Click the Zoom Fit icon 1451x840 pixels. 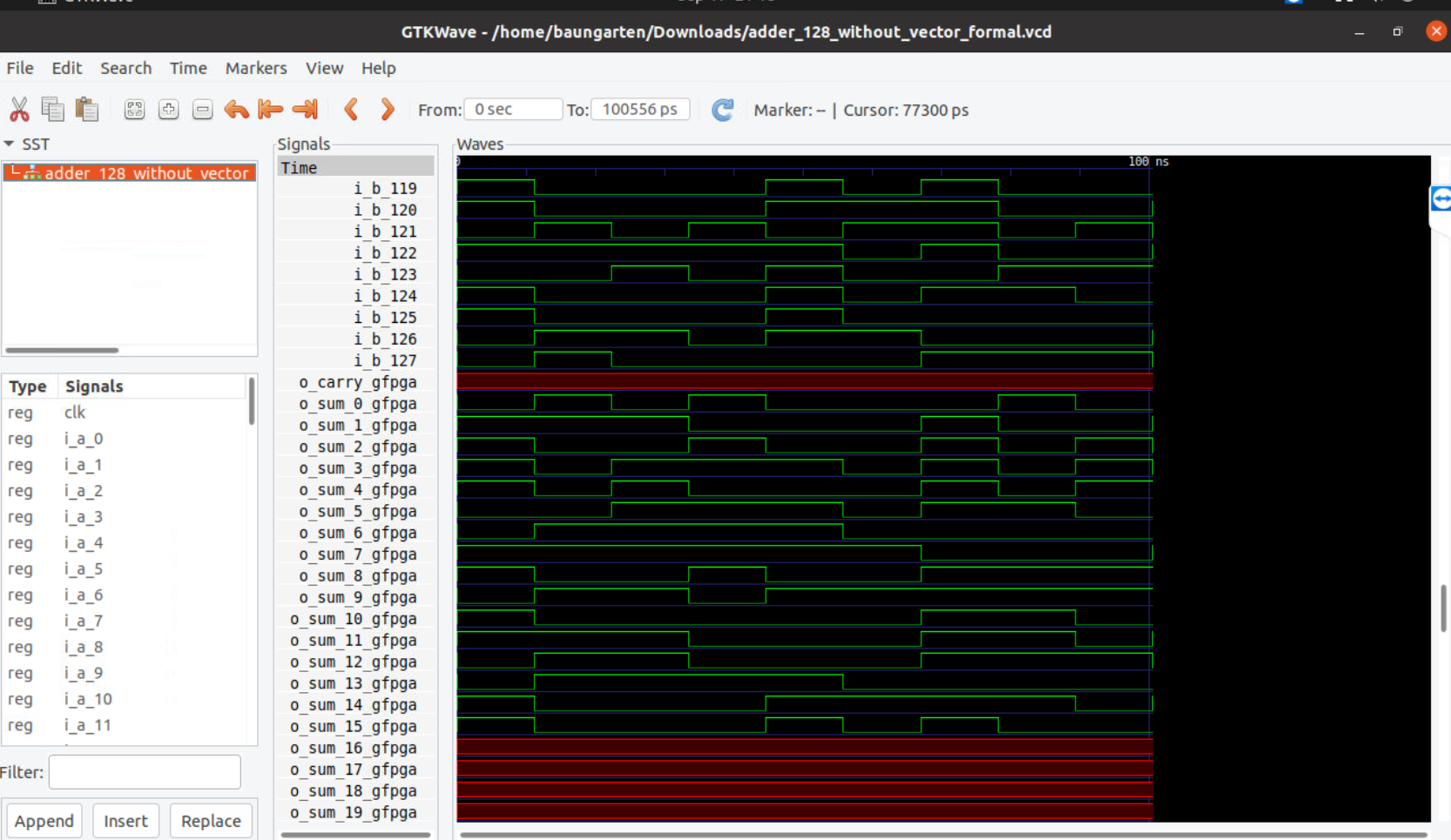(134, 110)
